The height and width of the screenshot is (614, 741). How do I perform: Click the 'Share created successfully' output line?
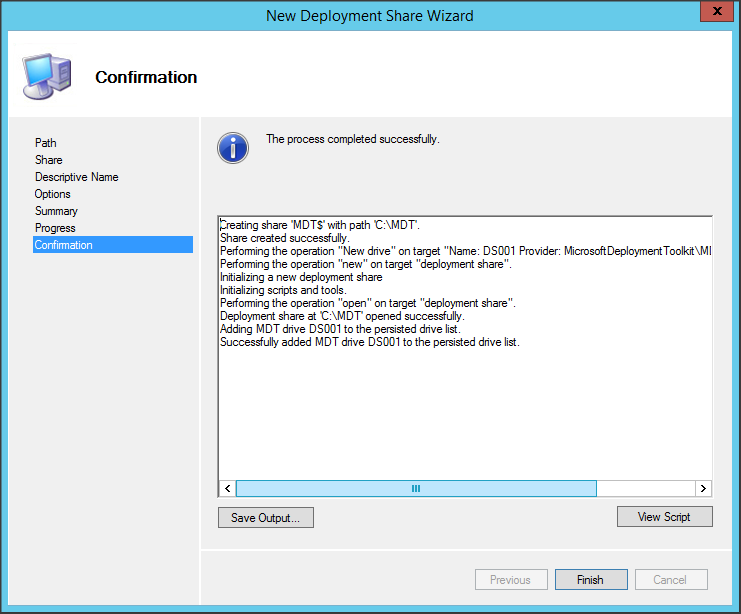[x=285, y=239]
